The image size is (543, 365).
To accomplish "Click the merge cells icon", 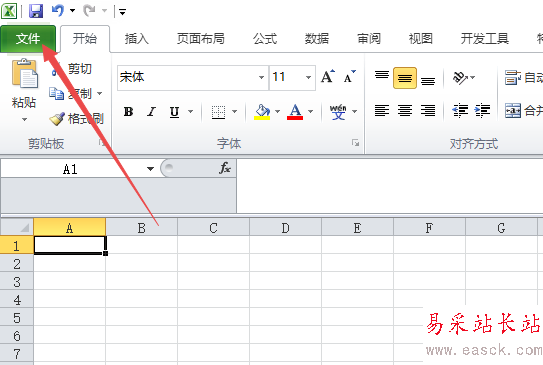I will click(513, 111).
